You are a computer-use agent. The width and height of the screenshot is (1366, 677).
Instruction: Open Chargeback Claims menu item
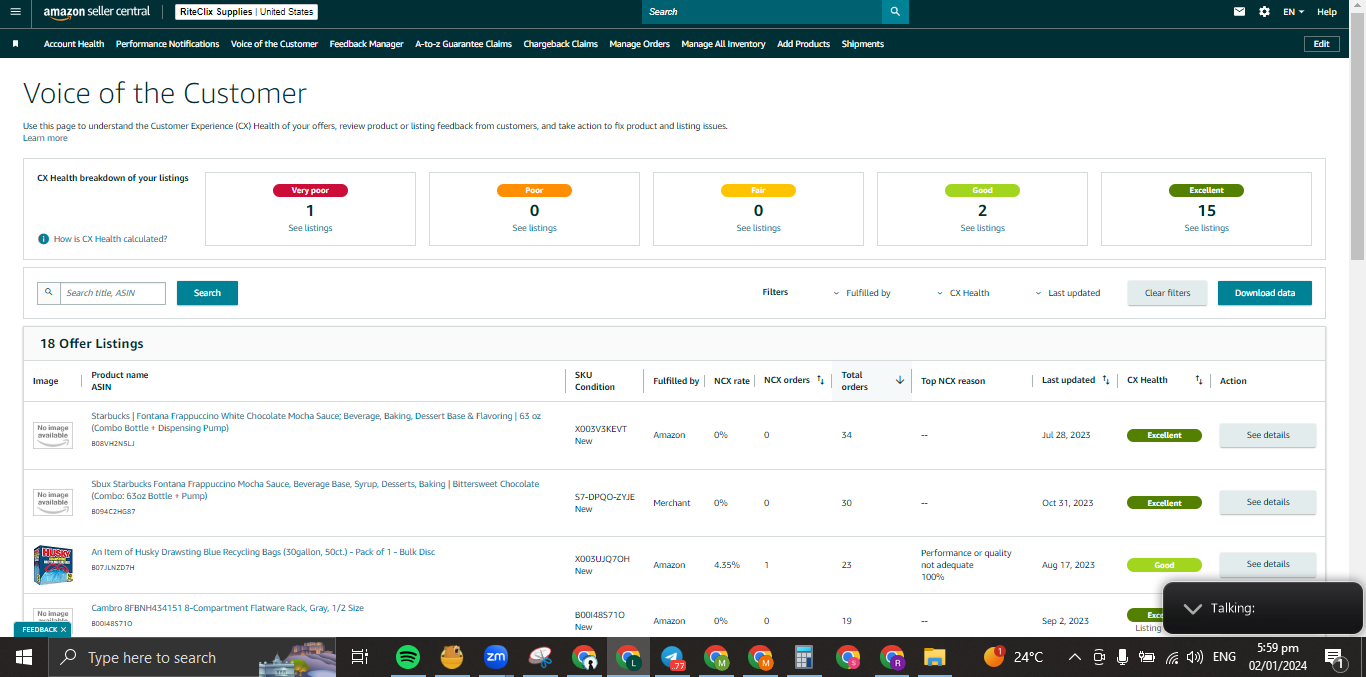click(x=560, y=44)
